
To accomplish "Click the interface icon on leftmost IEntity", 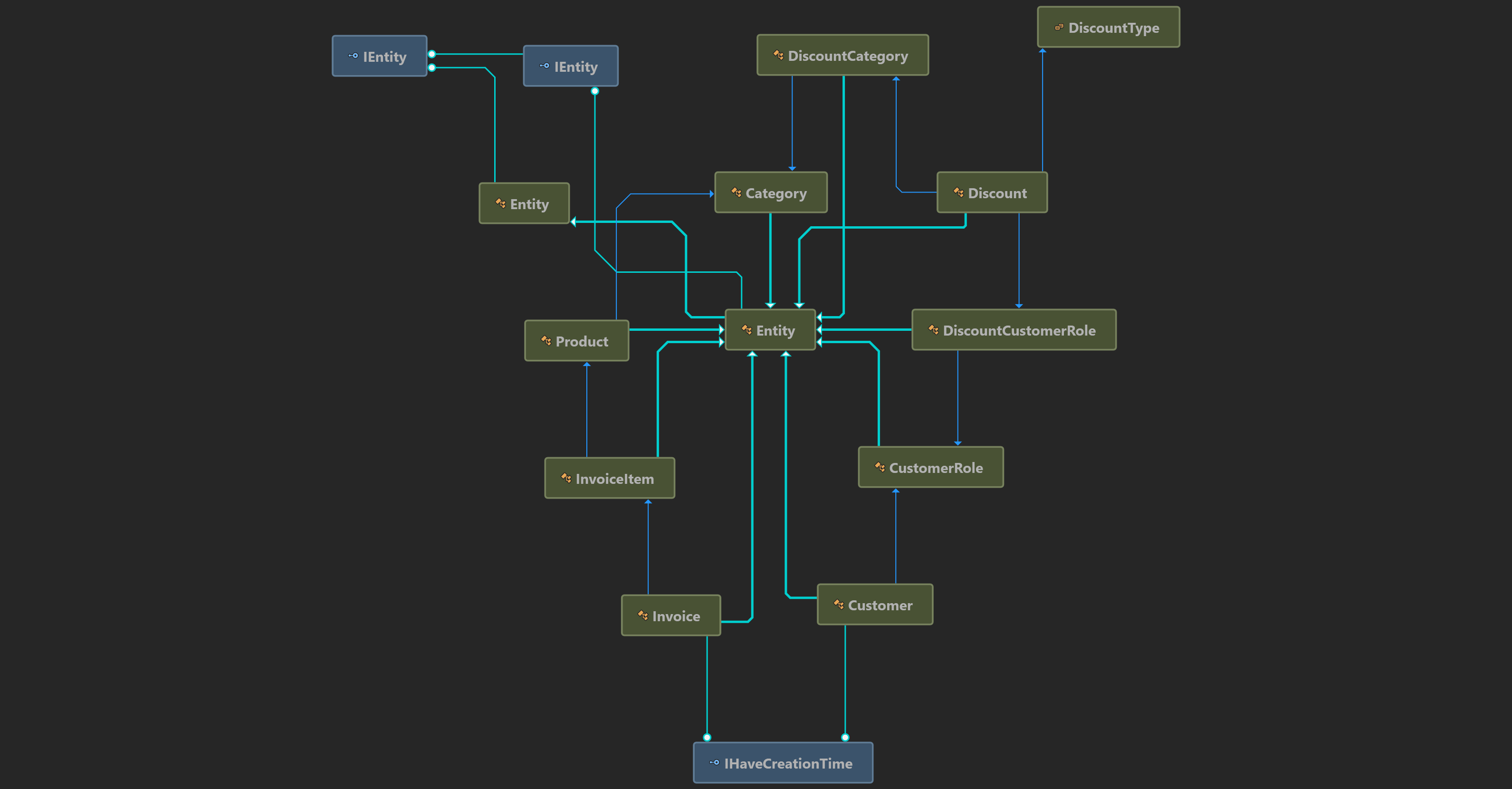I will pyautogui.click(x=354, y=56).
